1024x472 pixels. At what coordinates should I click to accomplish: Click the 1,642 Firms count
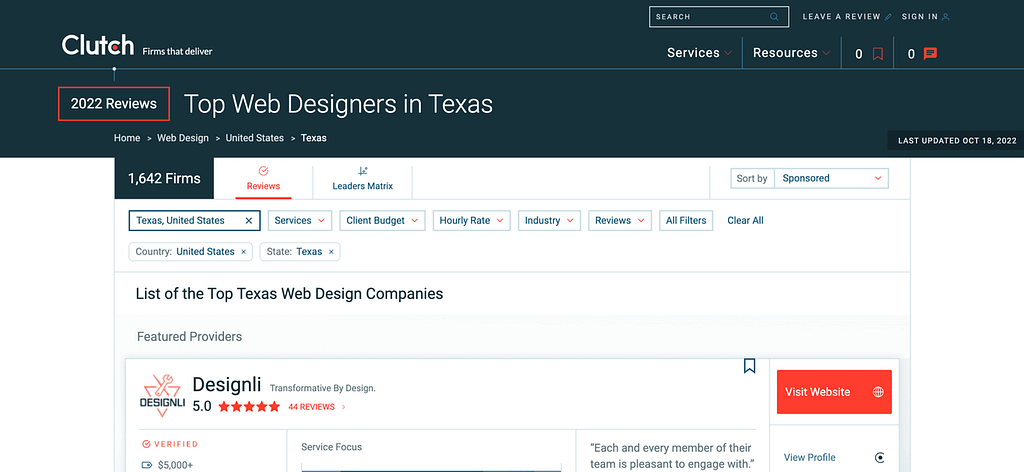[x=164, y=178]
